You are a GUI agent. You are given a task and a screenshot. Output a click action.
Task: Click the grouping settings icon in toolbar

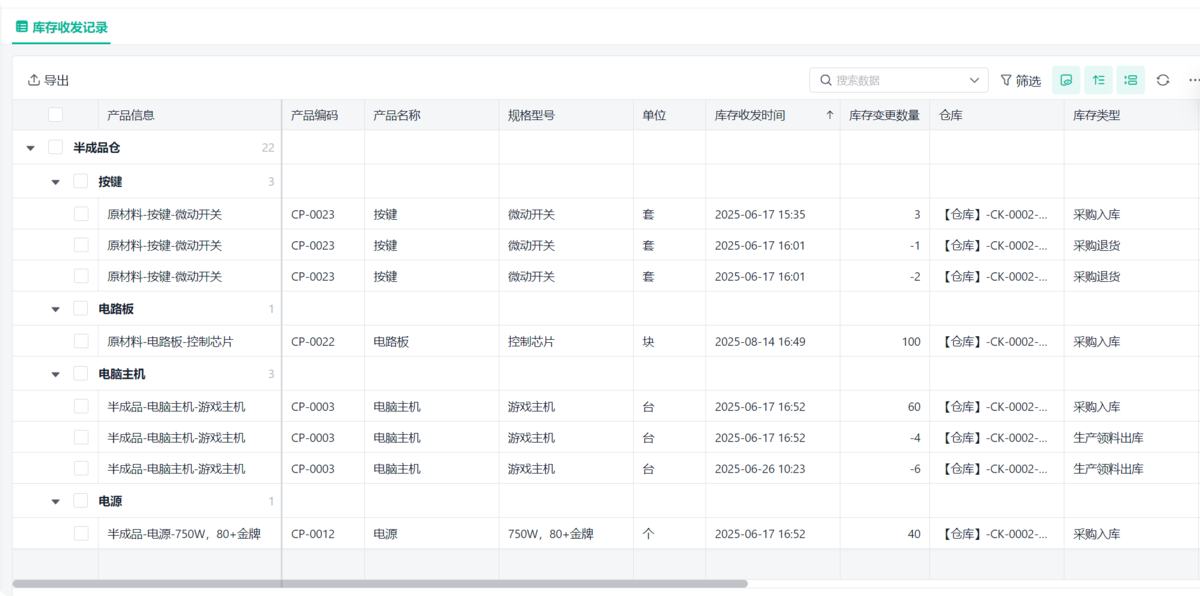(1131, 80)
